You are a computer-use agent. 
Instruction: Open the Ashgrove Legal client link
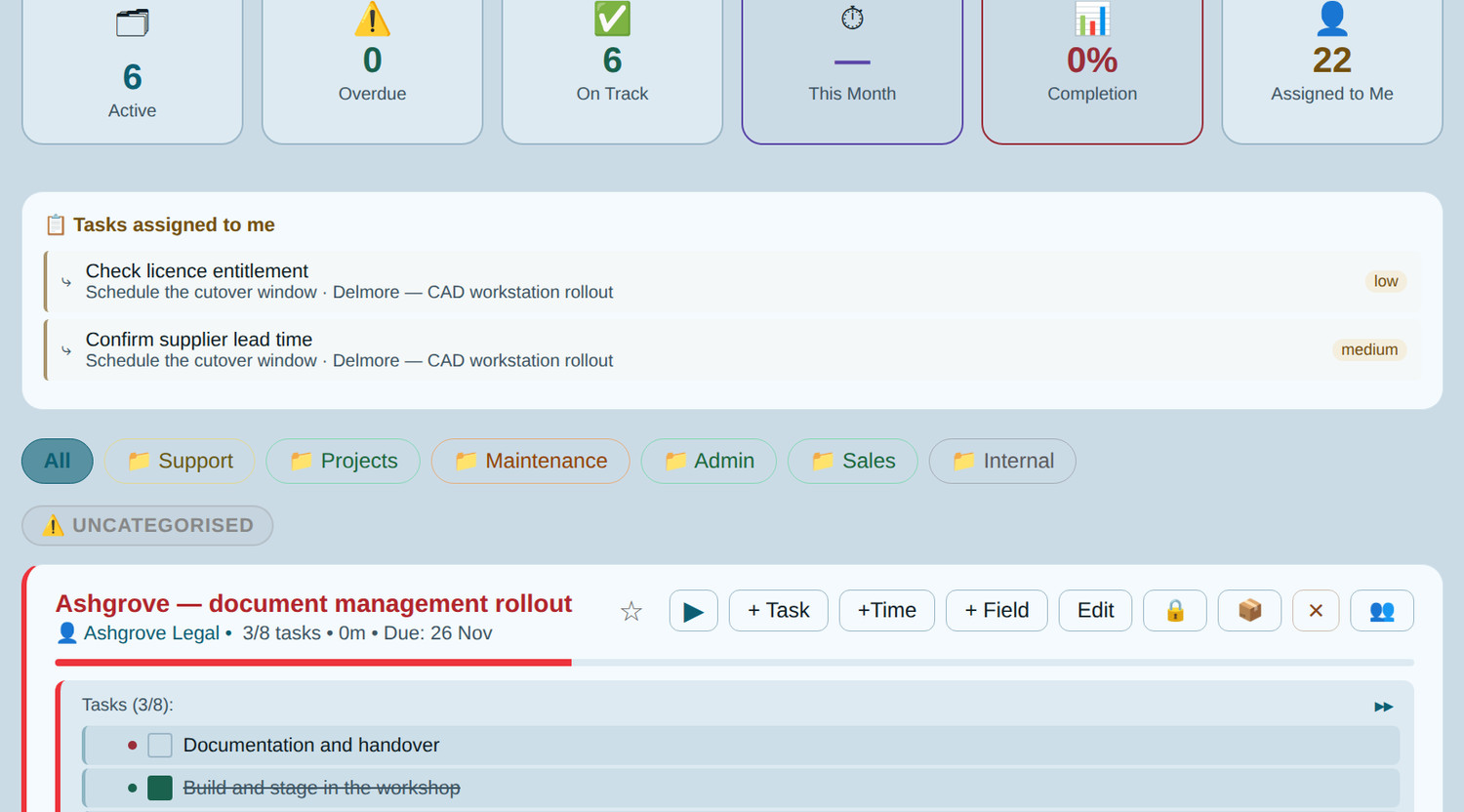(151, 633)
